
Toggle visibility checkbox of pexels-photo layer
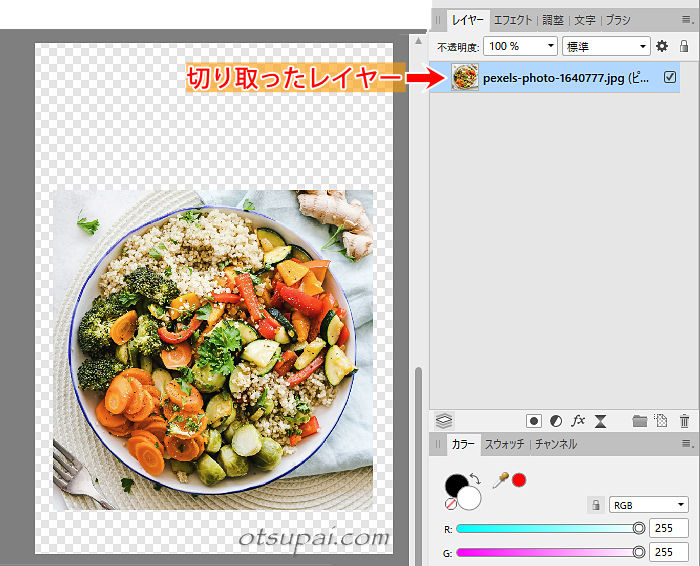click(670, 77)
